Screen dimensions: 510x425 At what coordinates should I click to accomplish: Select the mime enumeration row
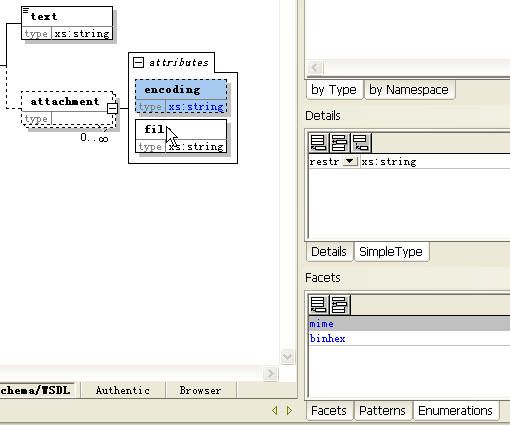tap(409, 324)
